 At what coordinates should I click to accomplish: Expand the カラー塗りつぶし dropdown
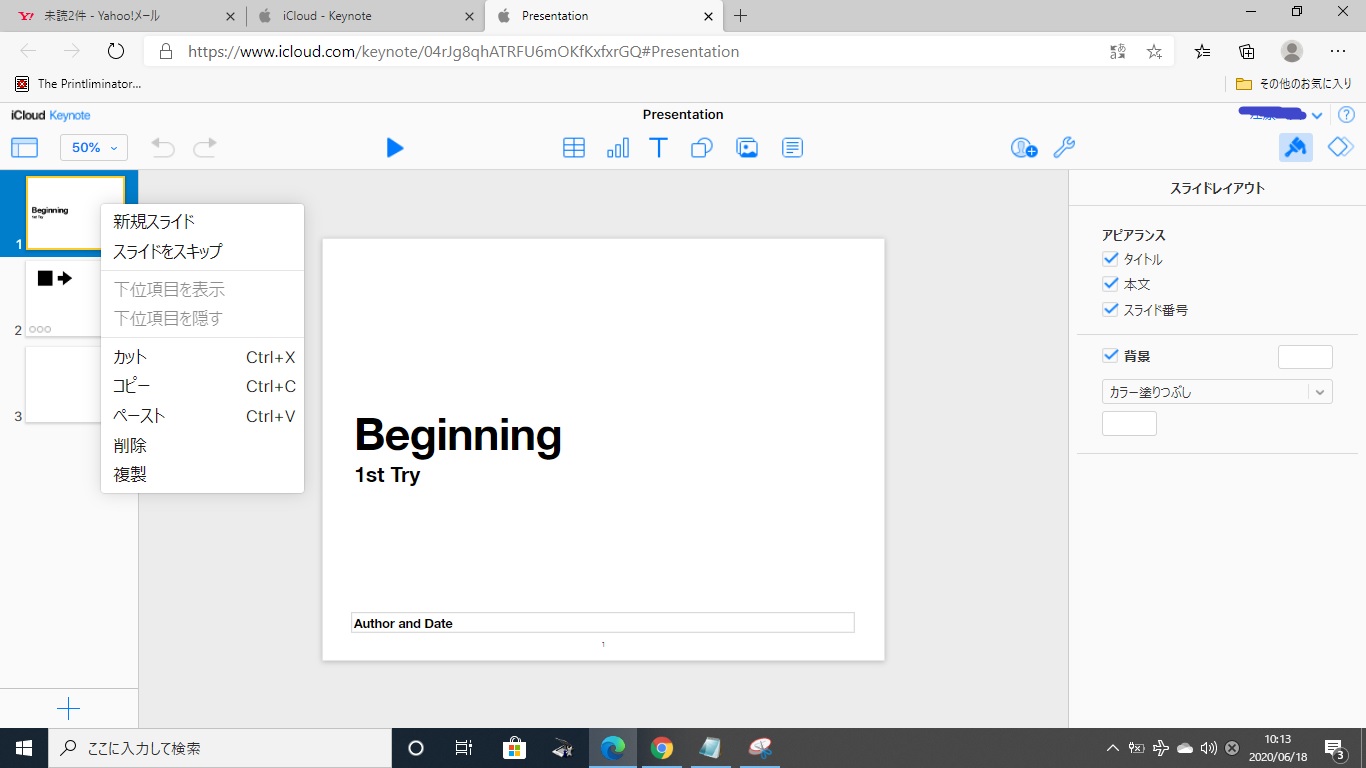(1217, 392)
